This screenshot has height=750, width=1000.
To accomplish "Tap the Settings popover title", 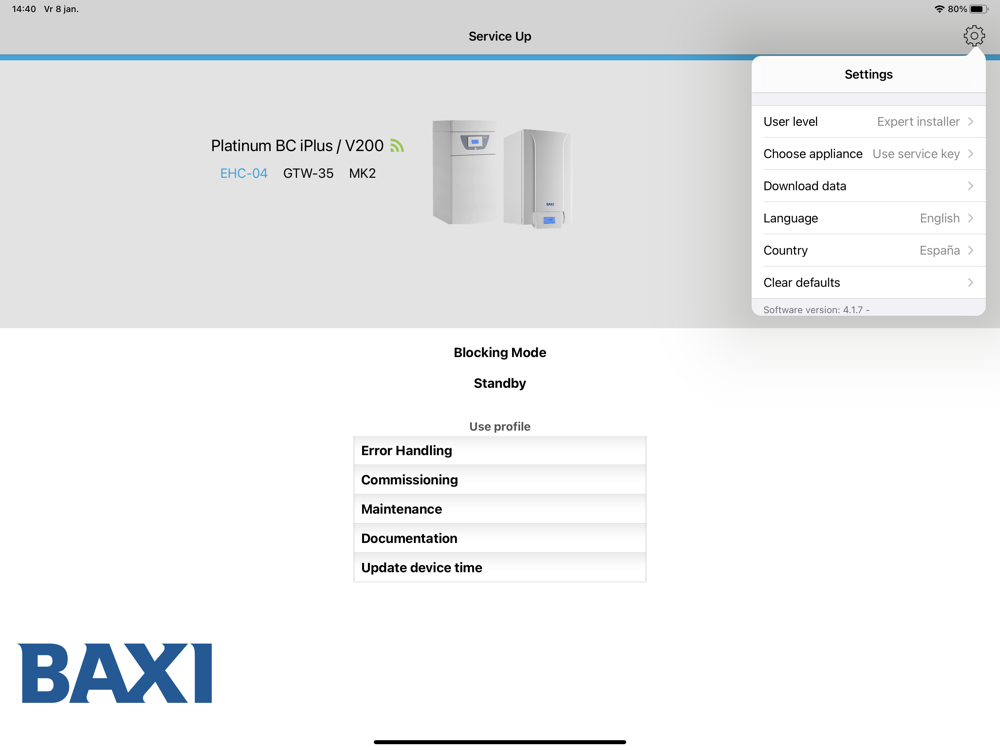I will [869, 75].
